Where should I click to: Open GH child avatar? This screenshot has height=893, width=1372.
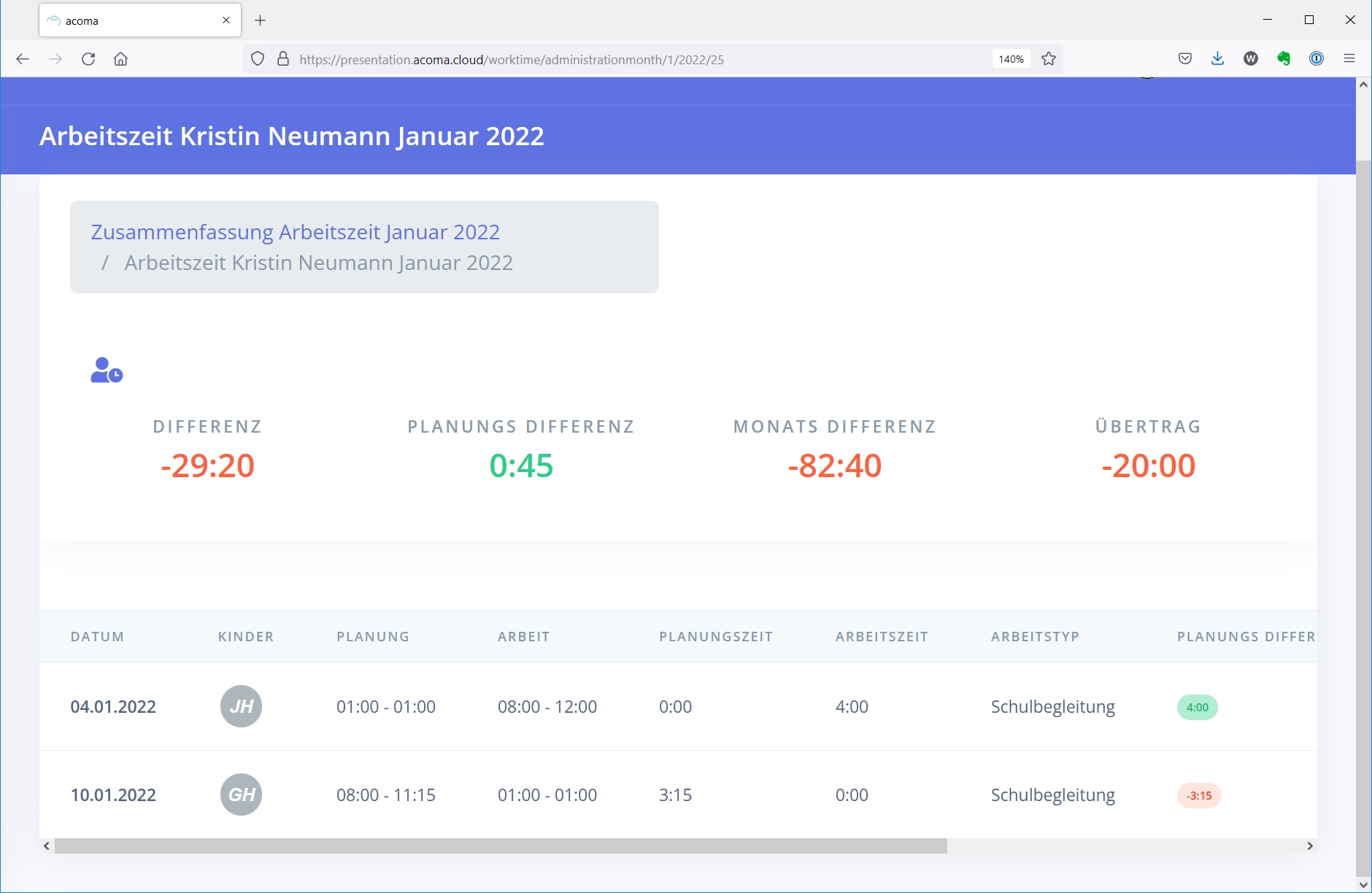241,795
